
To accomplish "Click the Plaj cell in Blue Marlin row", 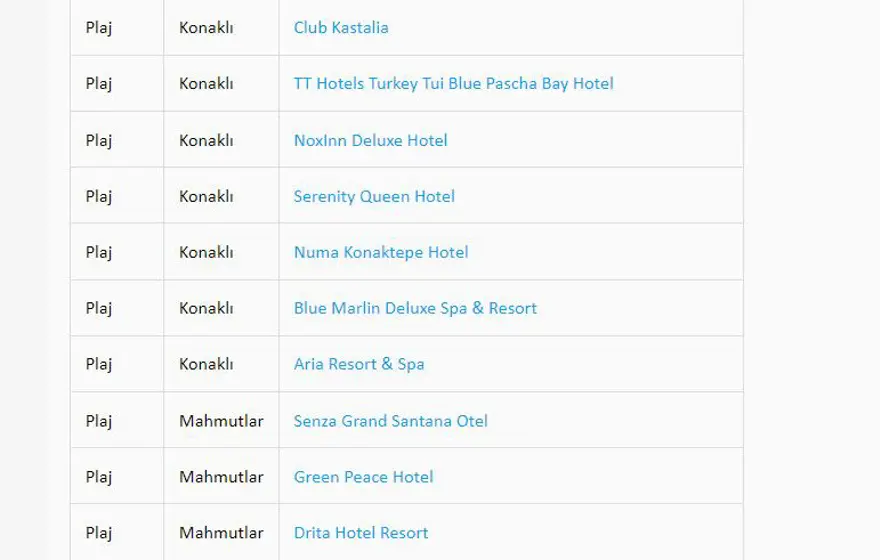I will click(99, 308).
